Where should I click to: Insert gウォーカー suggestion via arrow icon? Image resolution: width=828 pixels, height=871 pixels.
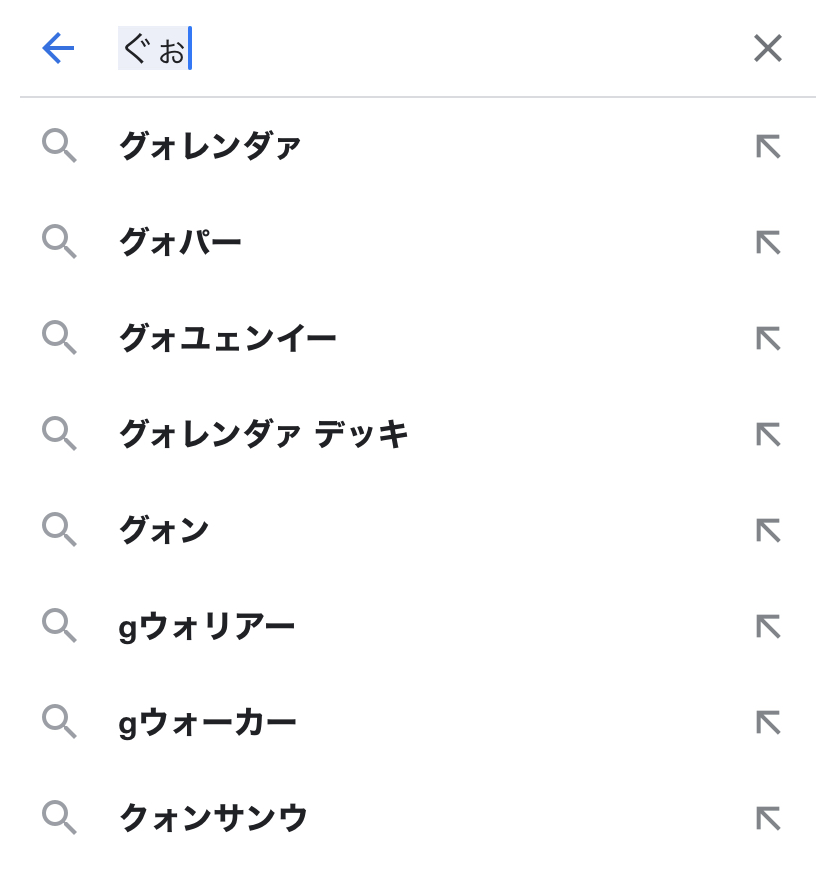tap(767, 723)
